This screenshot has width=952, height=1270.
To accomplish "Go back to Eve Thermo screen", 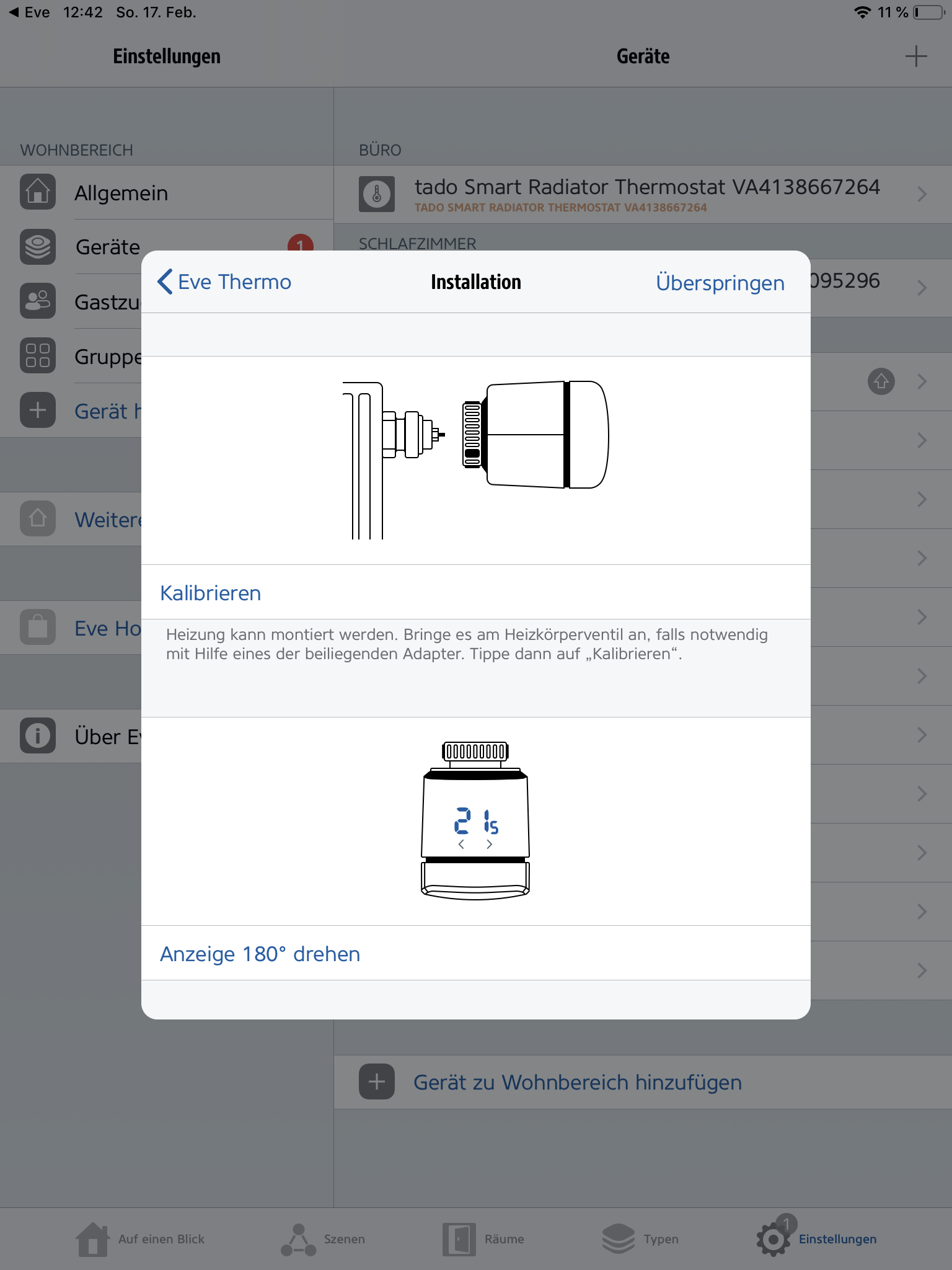I will point(224,282).
